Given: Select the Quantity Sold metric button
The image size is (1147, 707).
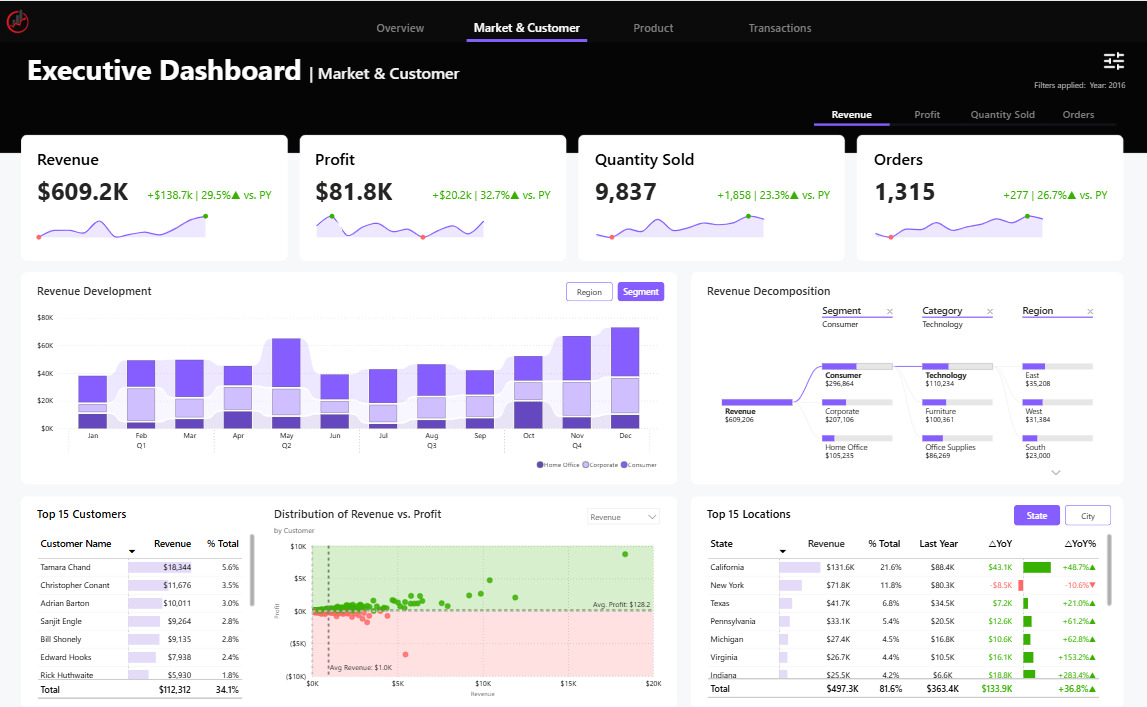Looking at the screenshot, I should point(1002,115).
